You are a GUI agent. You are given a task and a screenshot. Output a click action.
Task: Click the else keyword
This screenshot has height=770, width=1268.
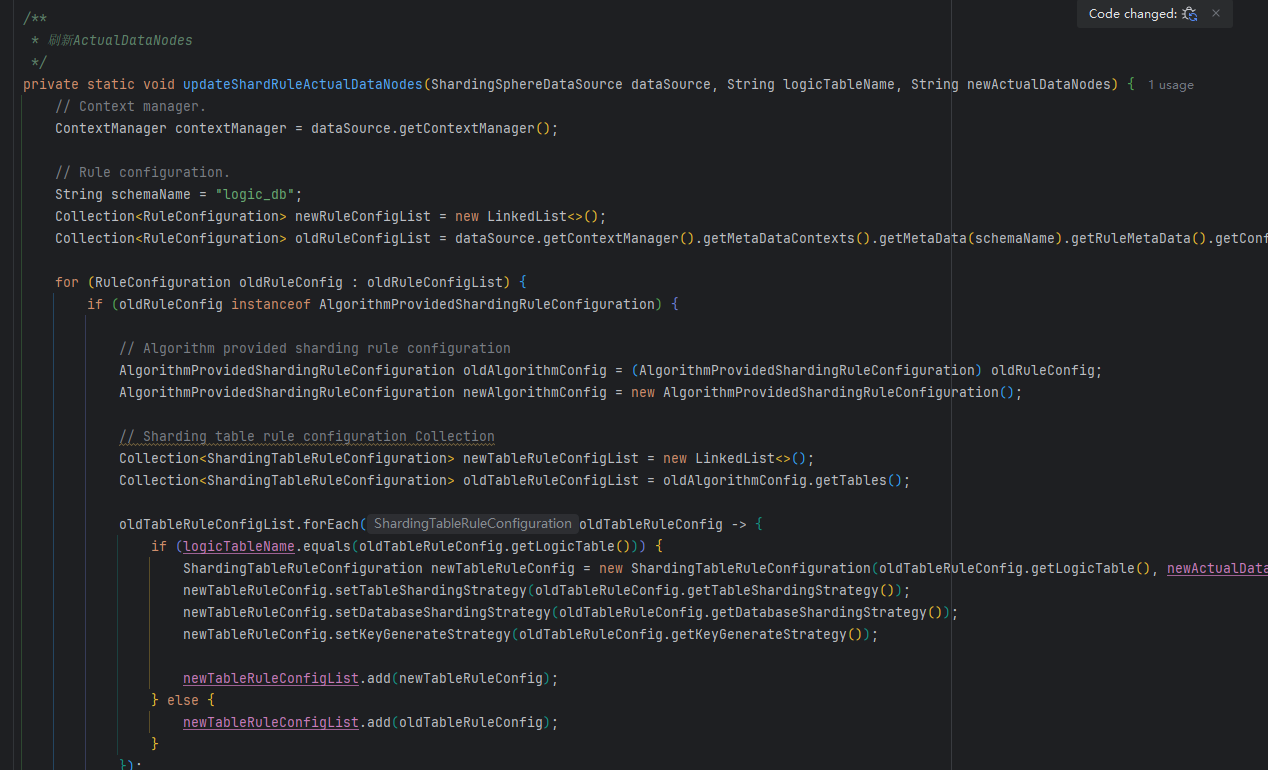[183, 700]
